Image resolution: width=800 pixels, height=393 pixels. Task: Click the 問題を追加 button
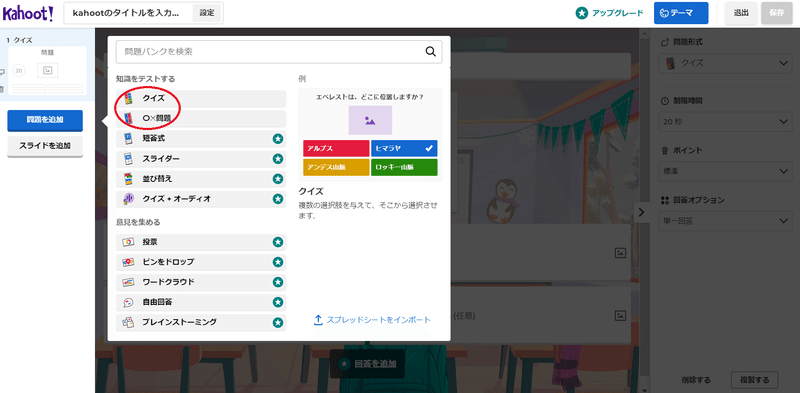coord(45,120)
